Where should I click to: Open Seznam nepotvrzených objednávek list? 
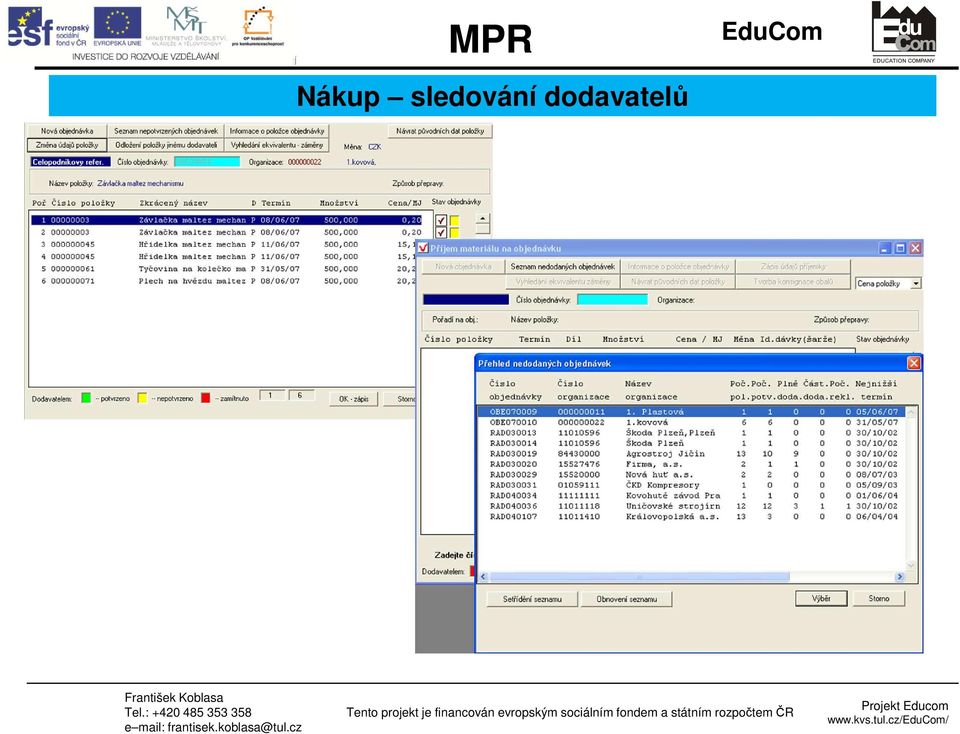coord(165,131)
